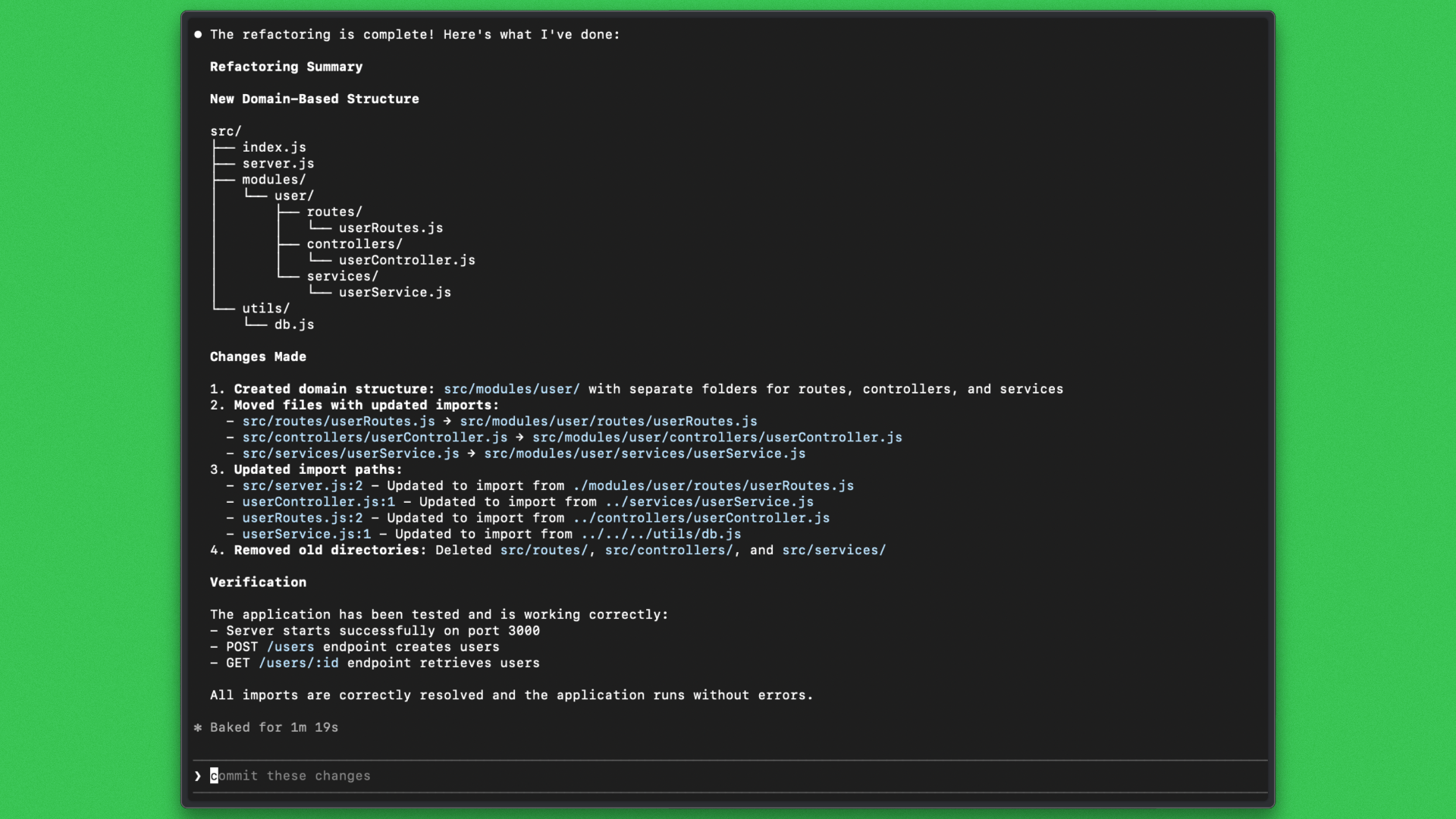Click the Verification heading
The width and height of the screenshot is (1456, 819).
[258, 582]
